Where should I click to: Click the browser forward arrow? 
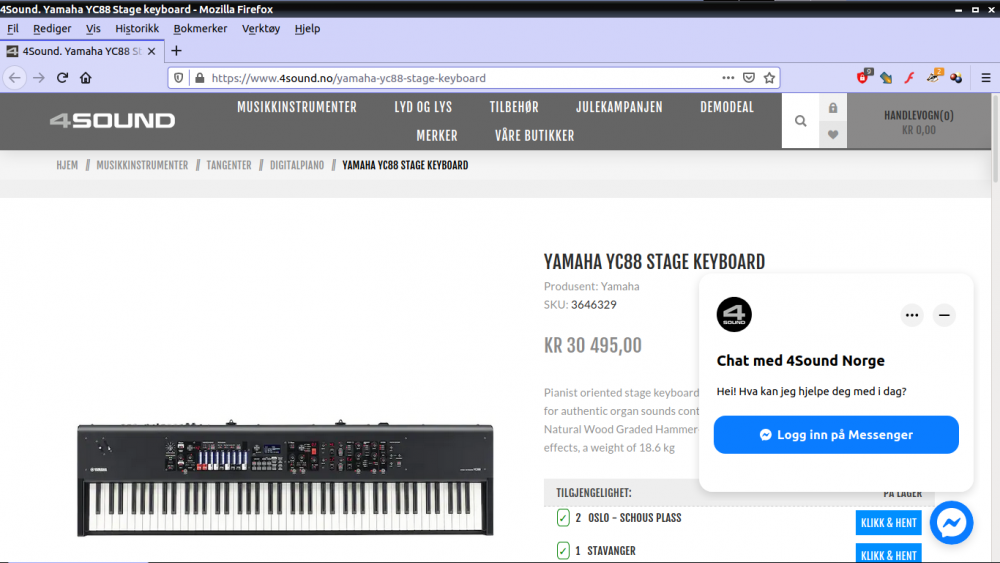[x=39, y=78]
